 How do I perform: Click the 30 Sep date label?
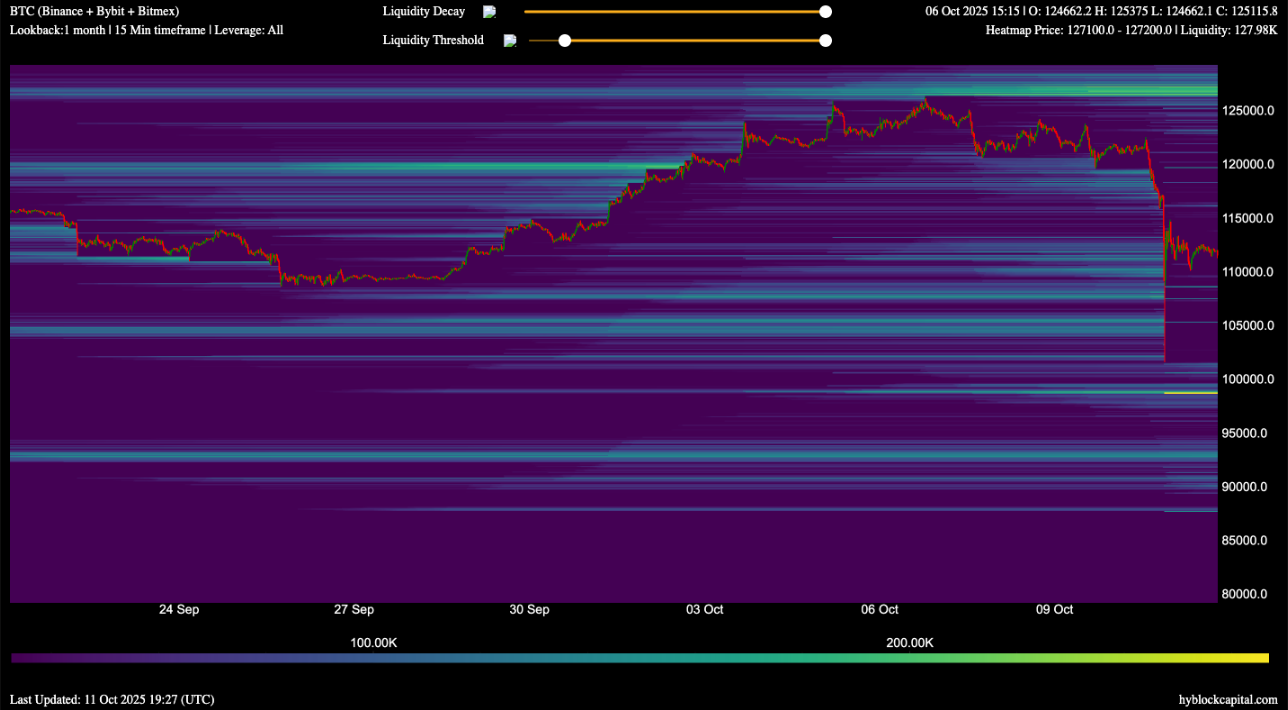tap(529, 609)
